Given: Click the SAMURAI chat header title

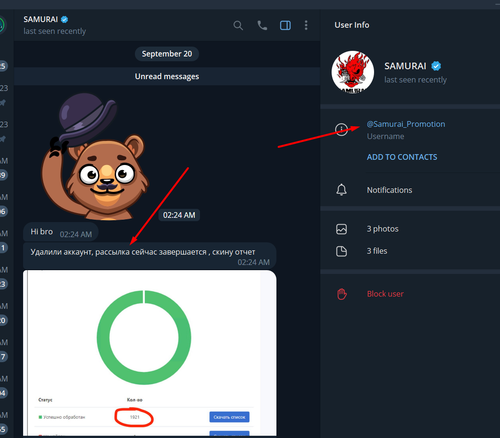Looking at the screenshot, I should 41,19.
